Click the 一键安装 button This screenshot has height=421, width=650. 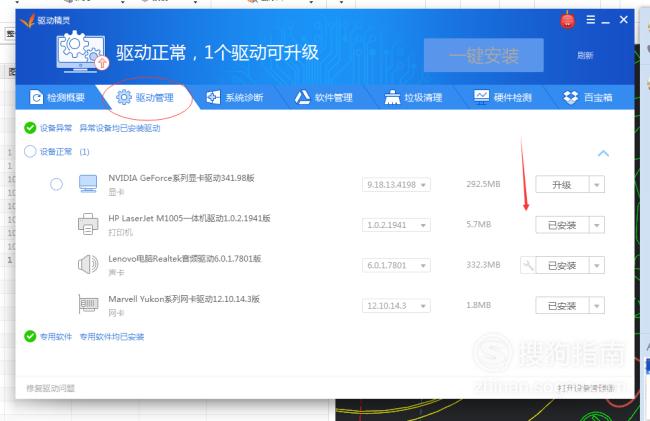[484, 55]
